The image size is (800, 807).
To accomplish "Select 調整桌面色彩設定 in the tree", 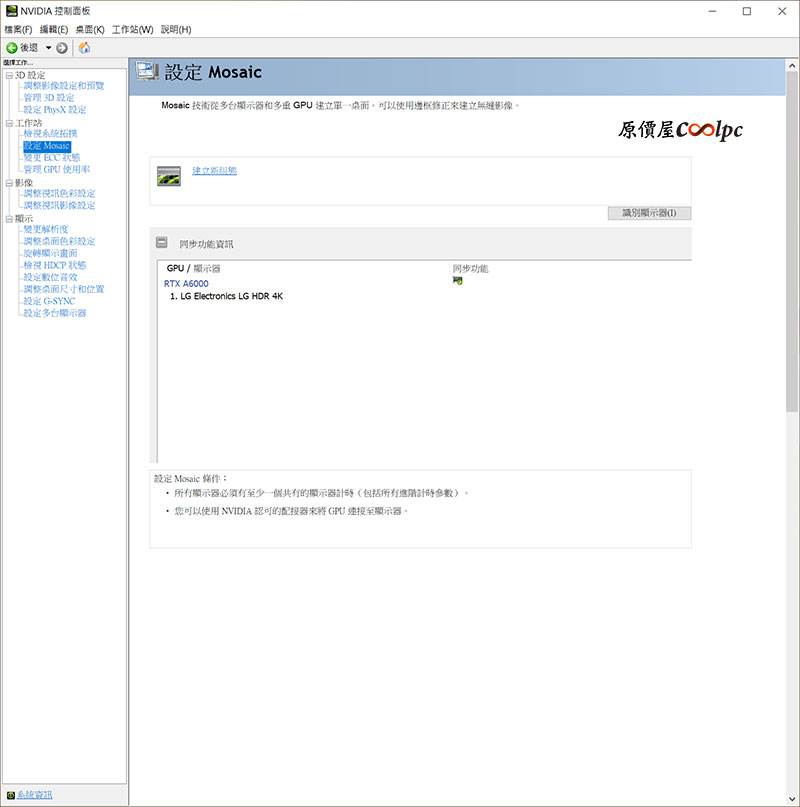I will pos(59,241).
